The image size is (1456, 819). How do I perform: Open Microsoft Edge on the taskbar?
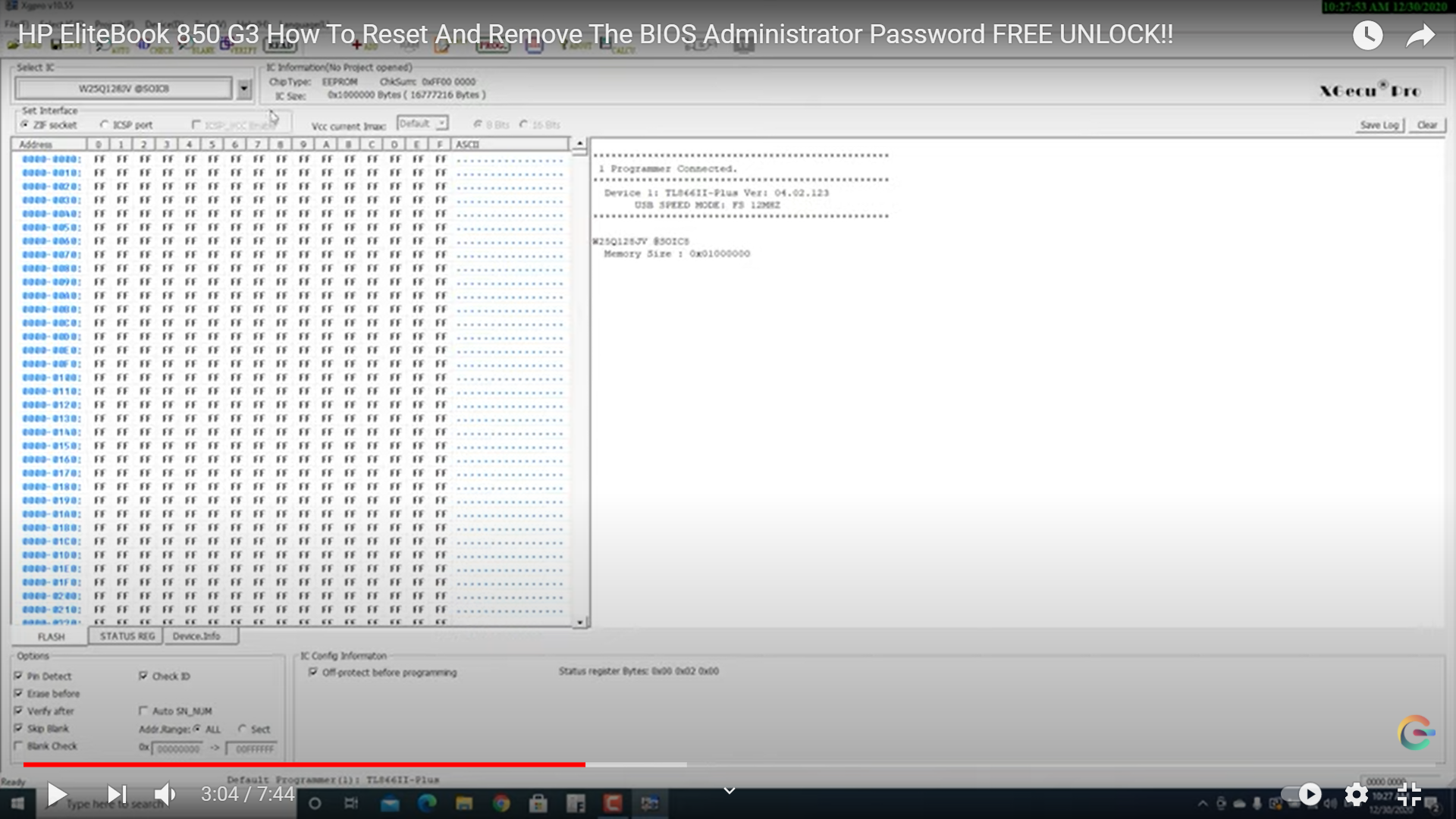[427, 803]
